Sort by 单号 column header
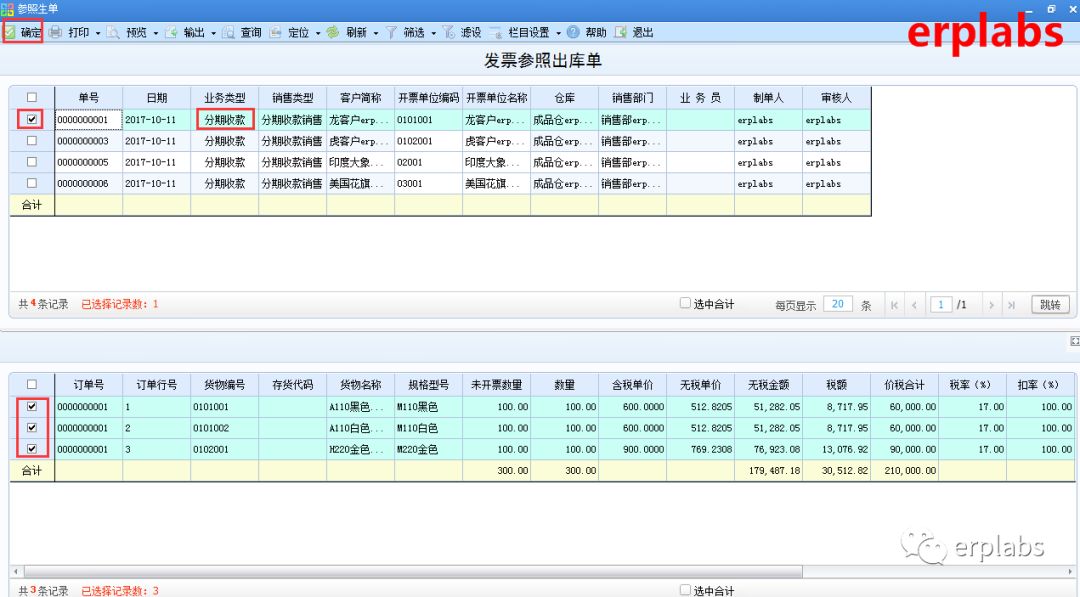The image size is (1080, 597). pyautogui.click(x=89, y=98)
